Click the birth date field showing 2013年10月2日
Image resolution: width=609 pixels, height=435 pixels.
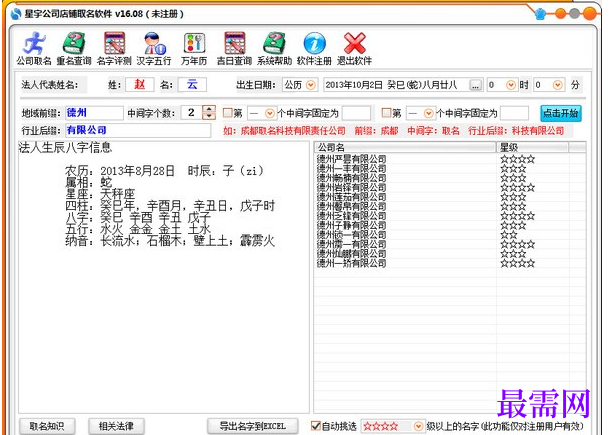397,85
